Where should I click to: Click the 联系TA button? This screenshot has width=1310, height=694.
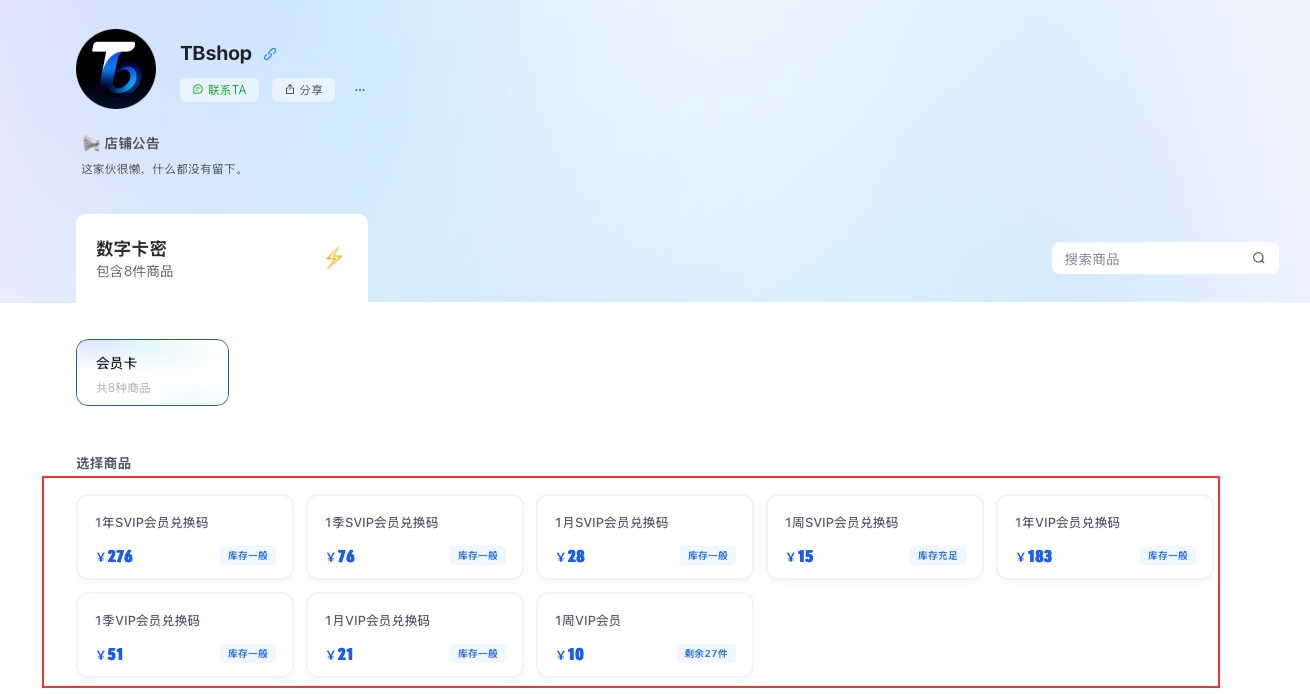(x=219, y=89)
